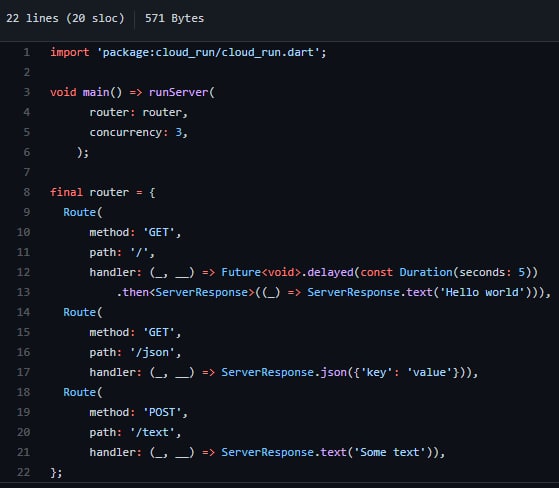Viewport: 559px width, 488px height.
Task: Click the 'Future' type name
Action: tap(241, 272)
